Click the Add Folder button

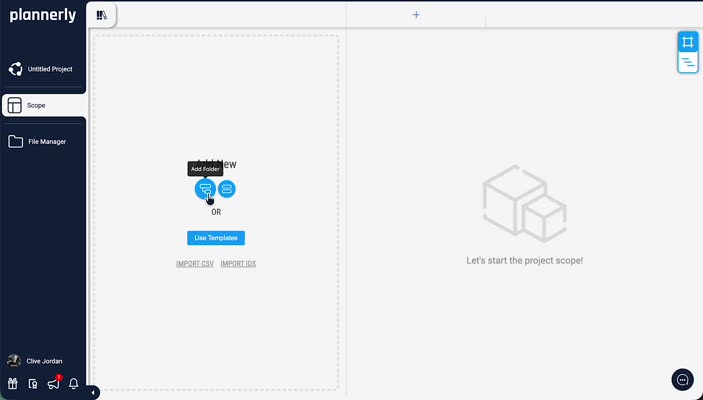(x=205, y=189)
